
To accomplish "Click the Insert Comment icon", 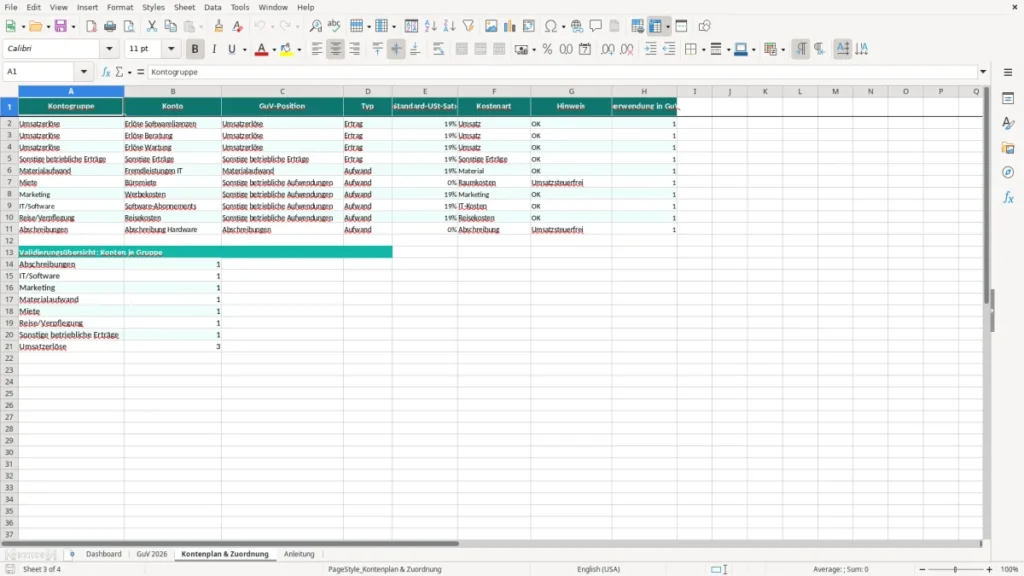I will [x=596, y=26].
